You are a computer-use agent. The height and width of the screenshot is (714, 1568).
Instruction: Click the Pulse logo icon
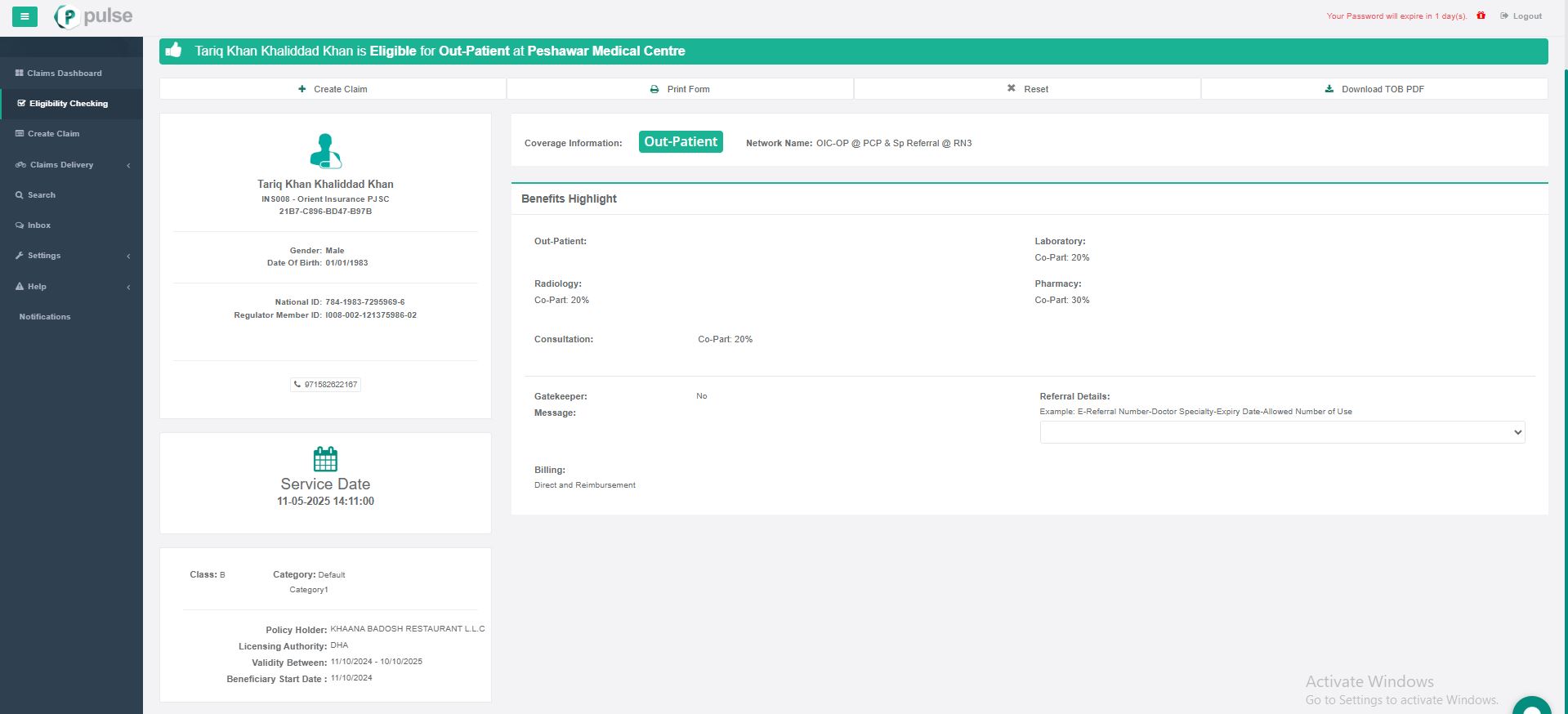(x=67, y=16)
